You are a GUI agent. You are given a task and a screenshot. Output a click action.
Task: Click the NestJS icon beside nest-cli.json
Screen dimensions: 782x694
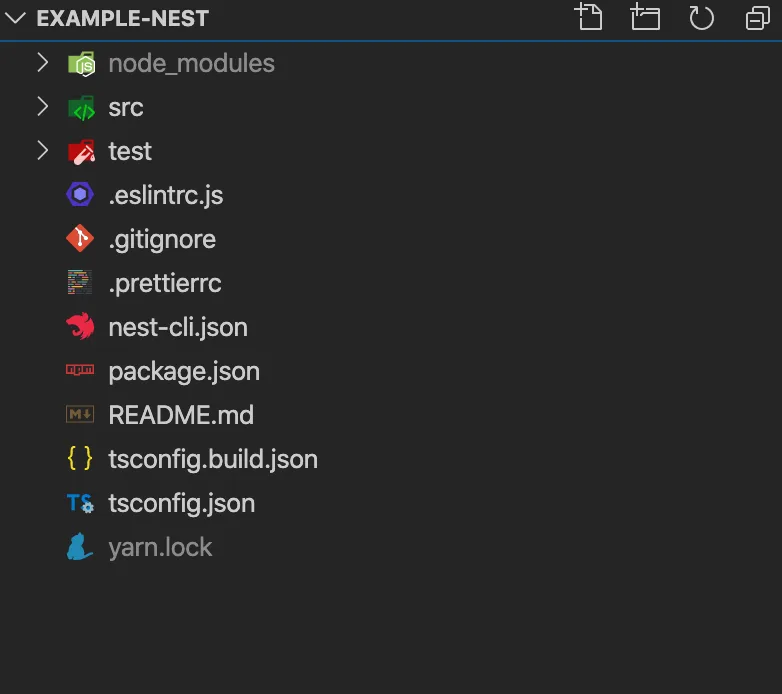tap(80, 327)
